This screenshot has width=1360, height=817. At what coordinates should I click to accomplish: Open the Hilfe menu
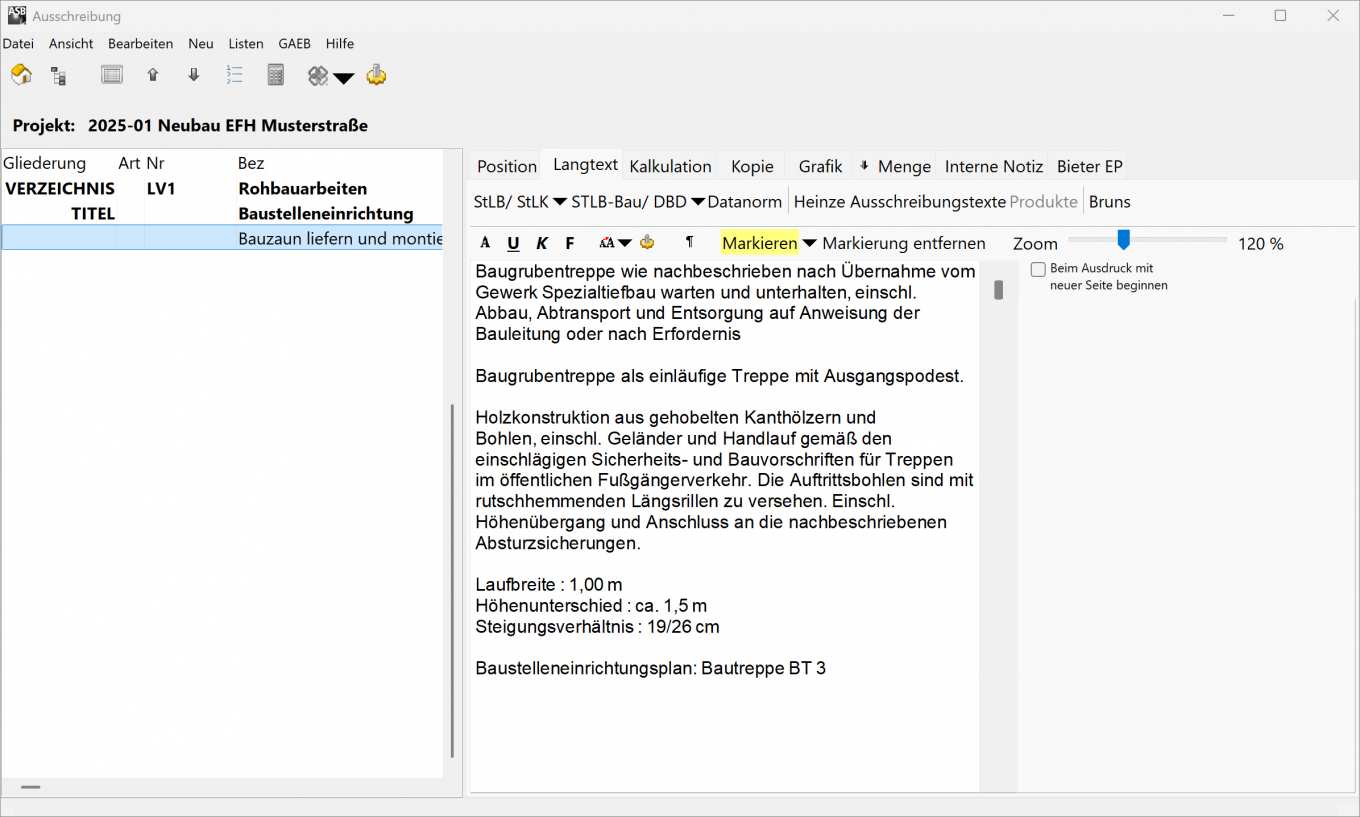(340, 44)
